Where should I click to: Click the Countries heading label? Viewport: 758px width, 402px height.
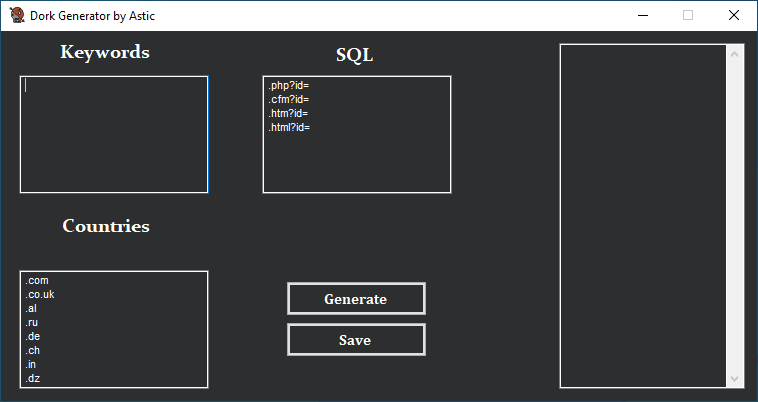coord(106,226)
